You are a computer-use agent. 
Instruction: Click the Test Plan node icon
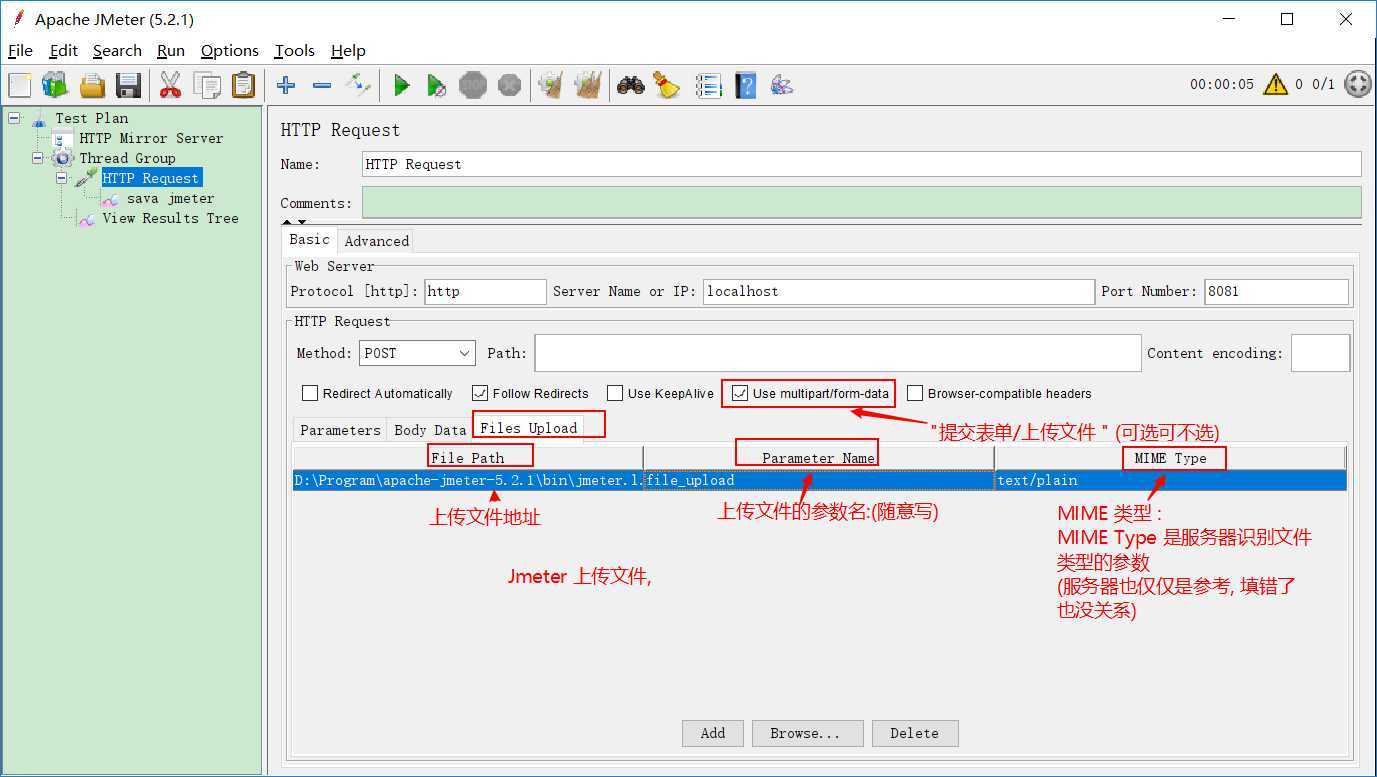[x=39, y=118]
